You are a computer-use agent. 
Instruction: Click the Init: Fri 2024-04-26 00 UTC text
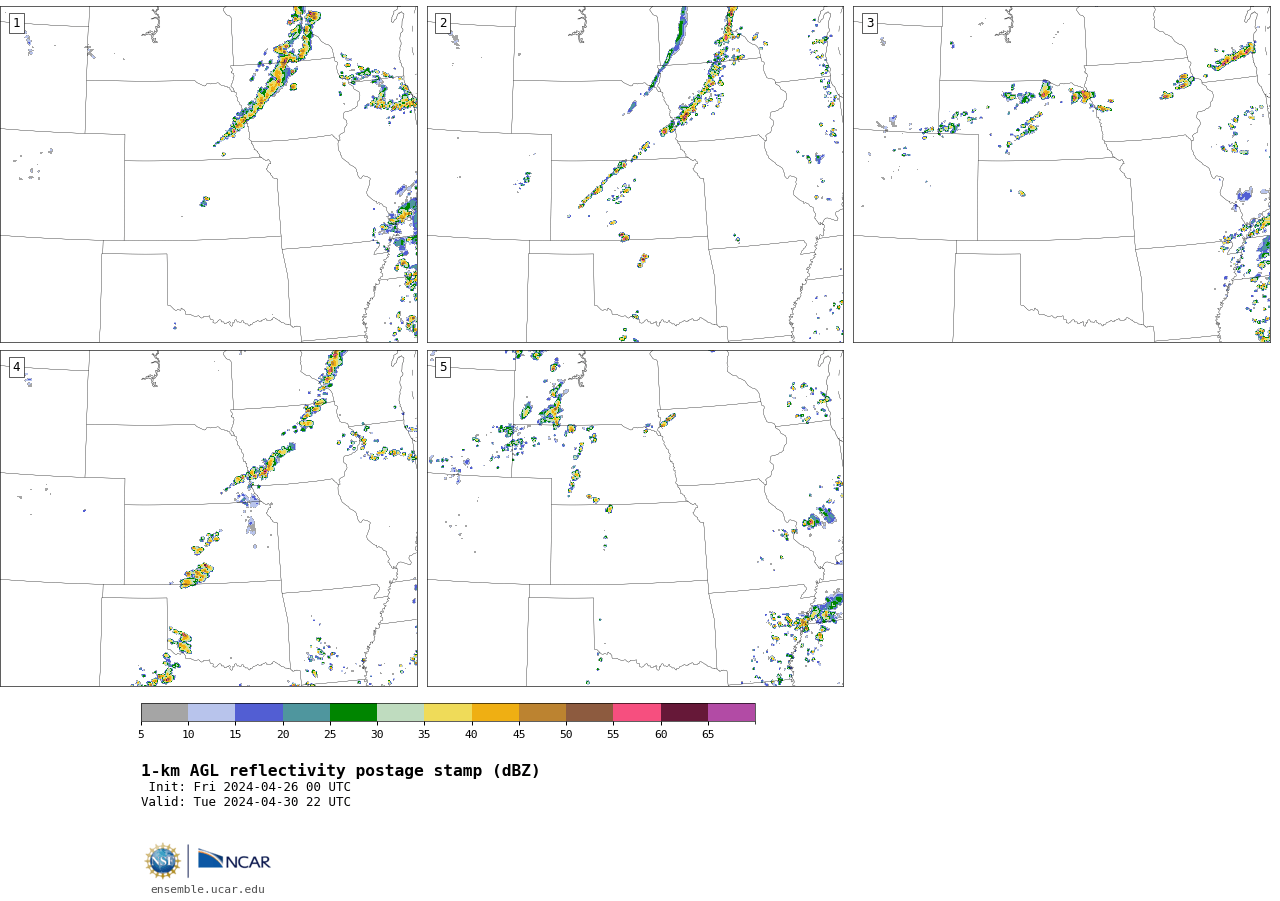[250, 787]
